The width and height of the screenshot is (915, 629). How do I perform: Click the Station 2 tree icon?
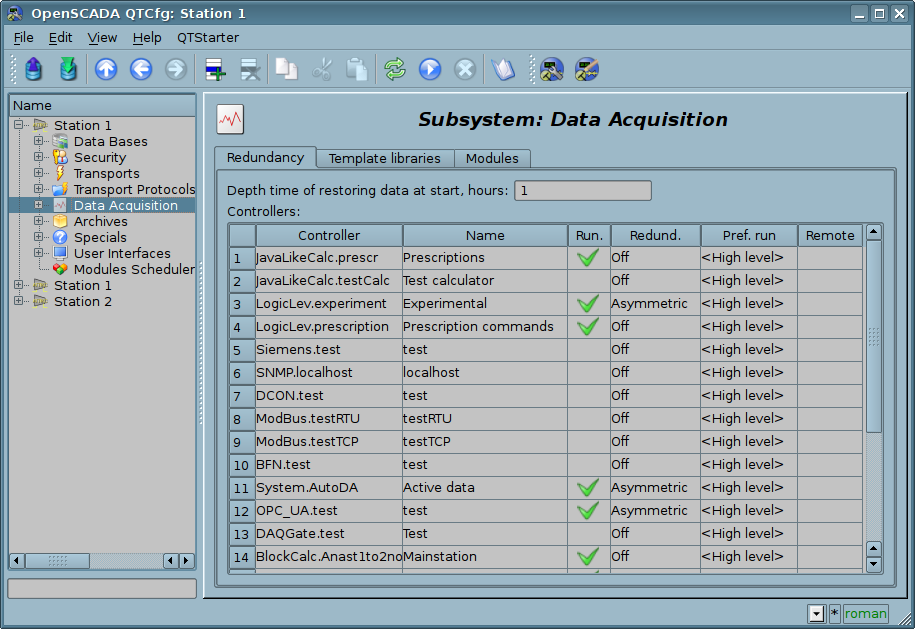pos(40,301)
